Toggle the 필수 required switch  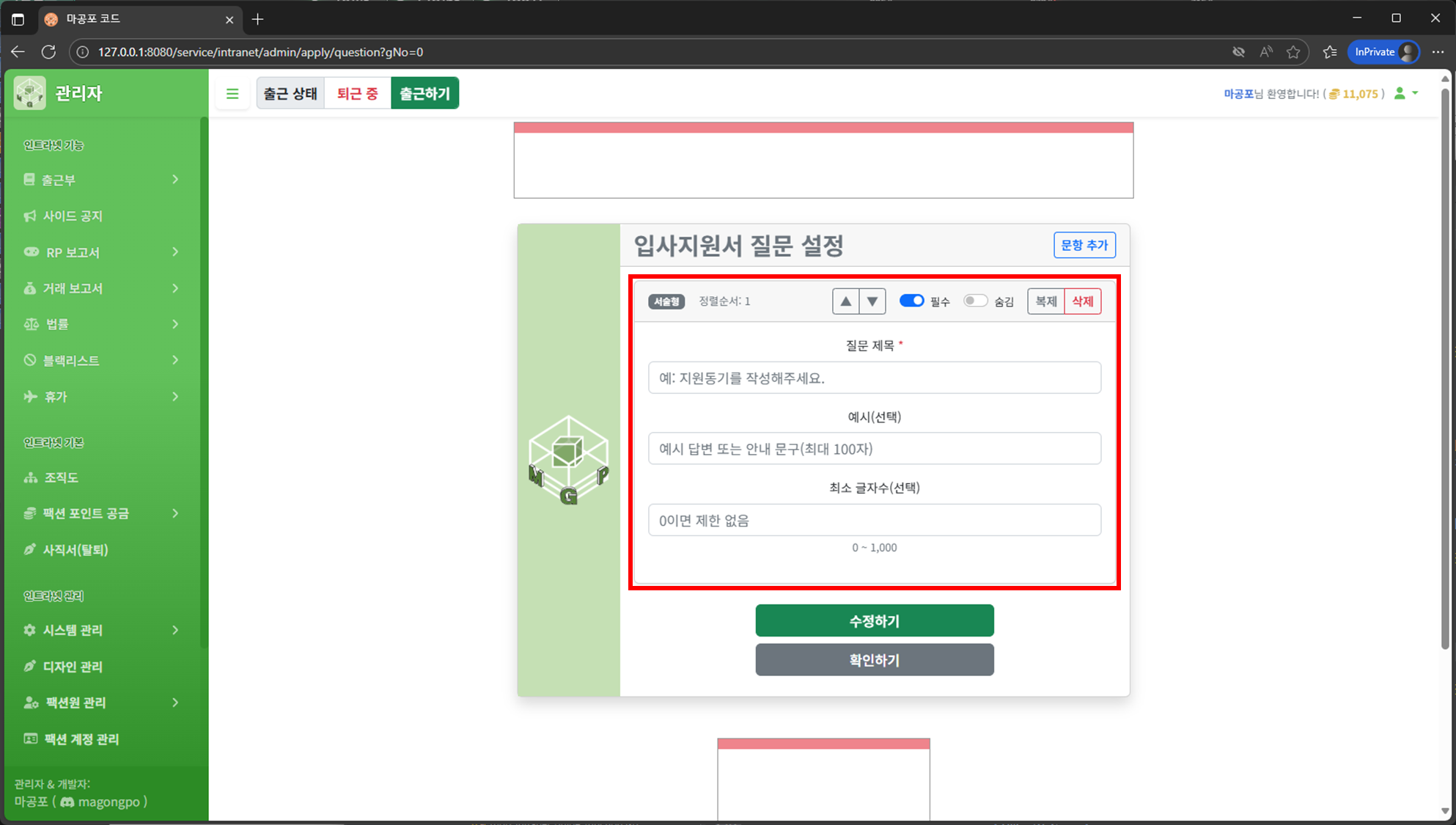[911, 301]
